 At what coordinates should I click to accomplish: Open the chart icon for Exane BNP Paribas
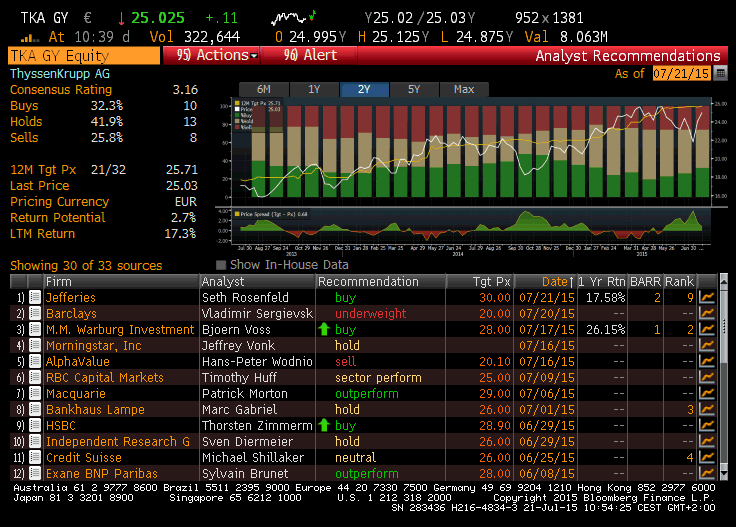pyautogui.click(x=706, y=473)
